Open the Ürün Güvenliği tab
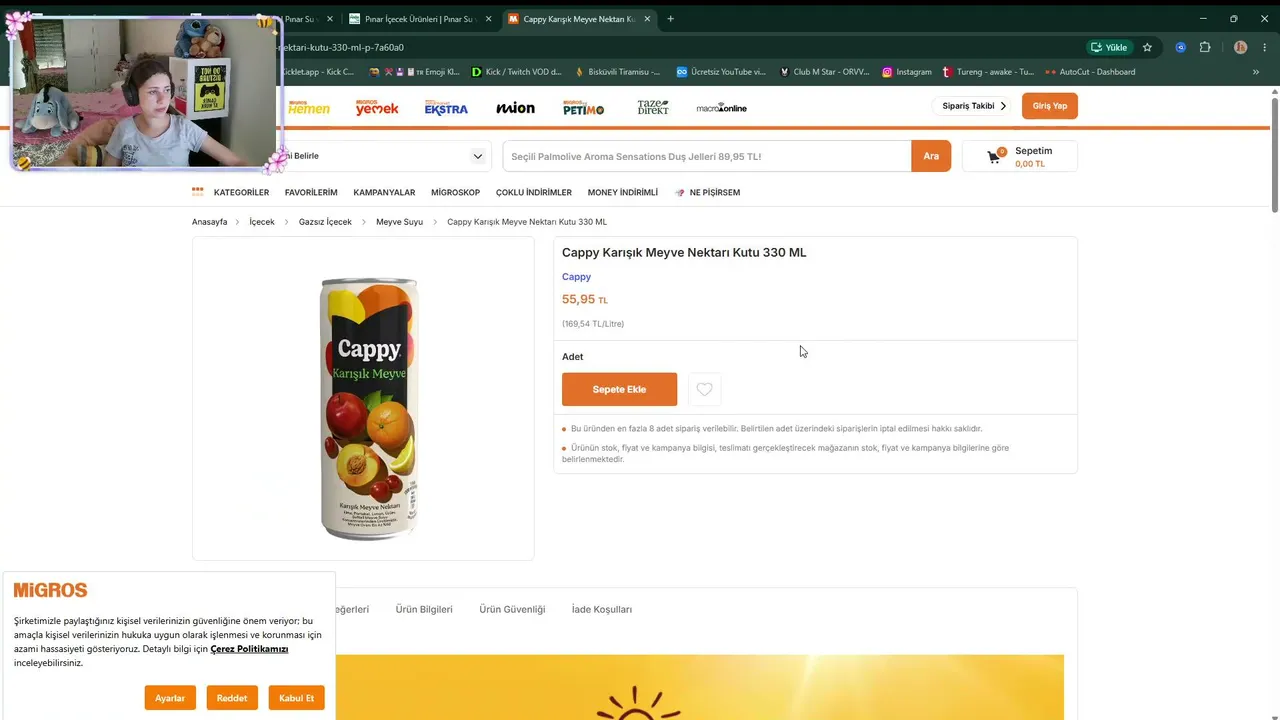This screenshot has width=1280, height=720. 512,609
